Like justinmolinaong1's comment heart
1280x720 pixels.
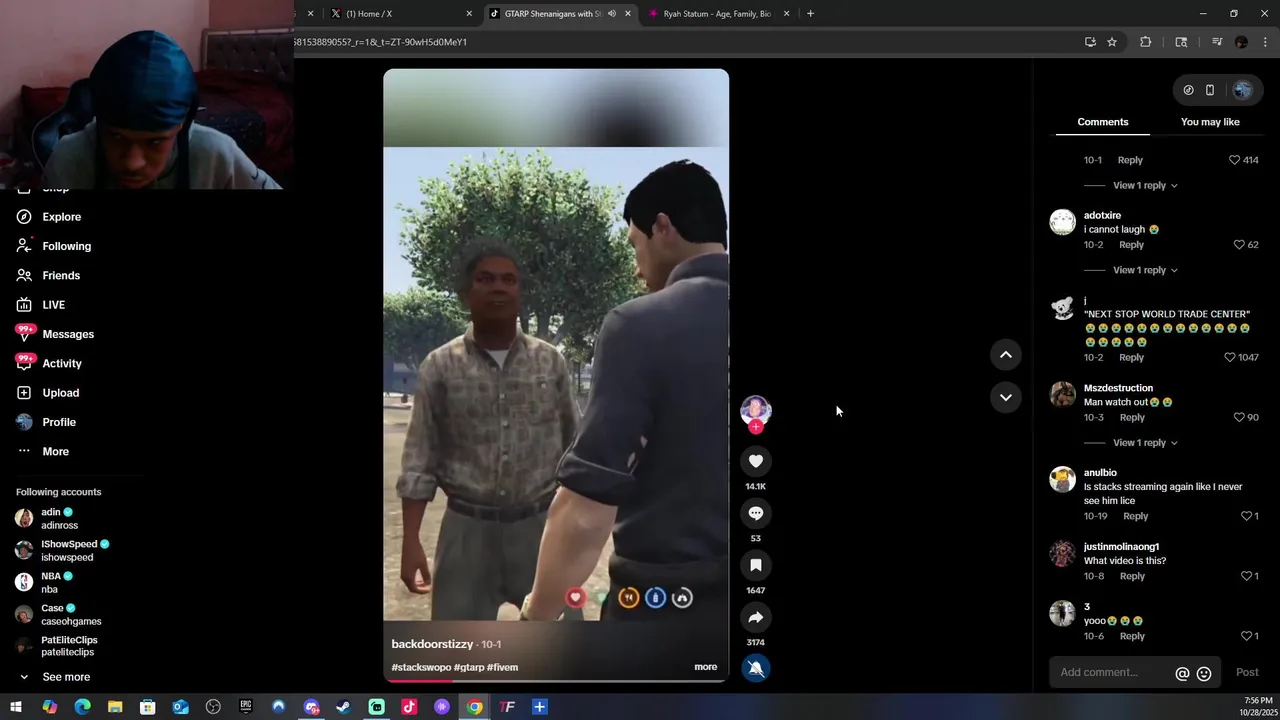point(1246,576)
